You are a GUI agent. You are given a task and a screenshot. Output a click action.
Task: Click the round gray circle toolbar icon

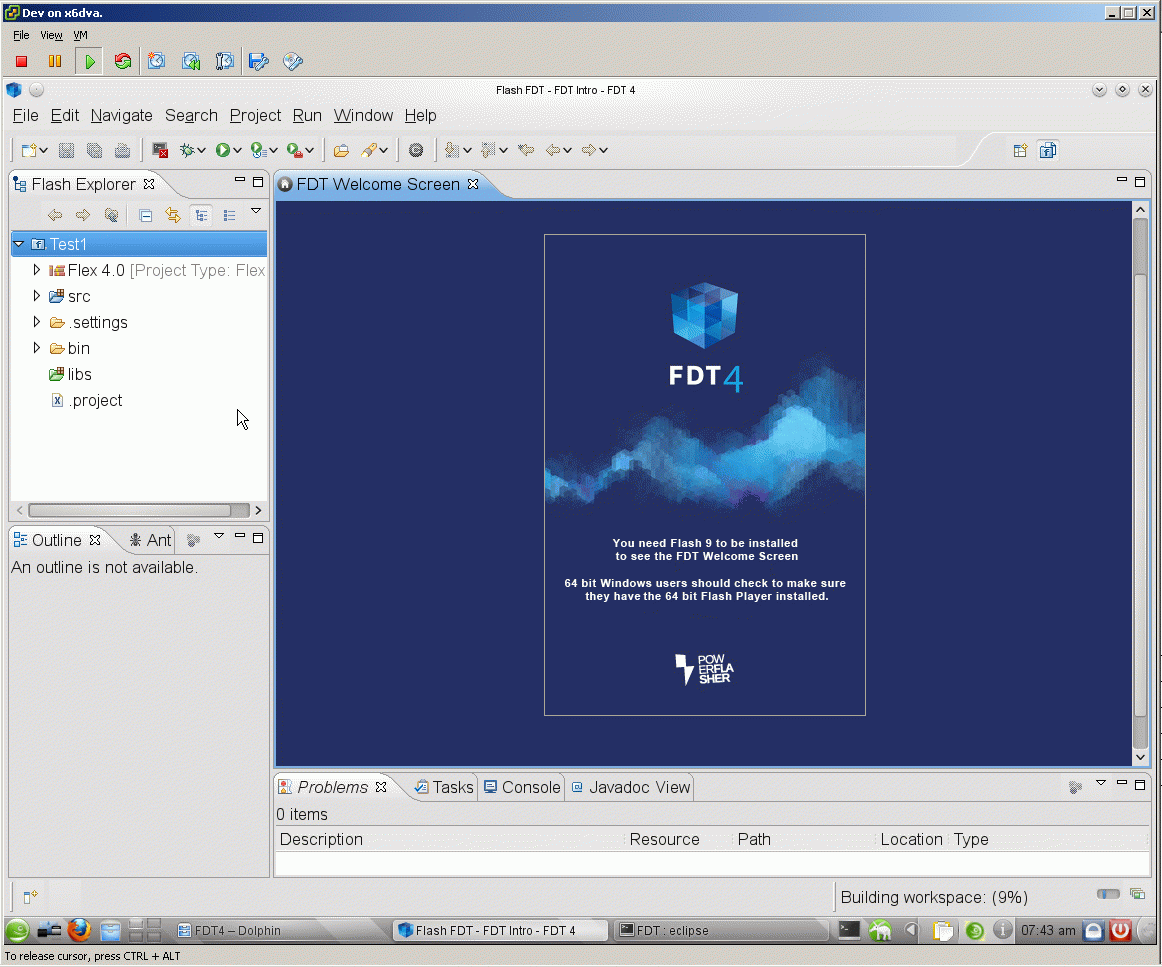pos(416,150)
